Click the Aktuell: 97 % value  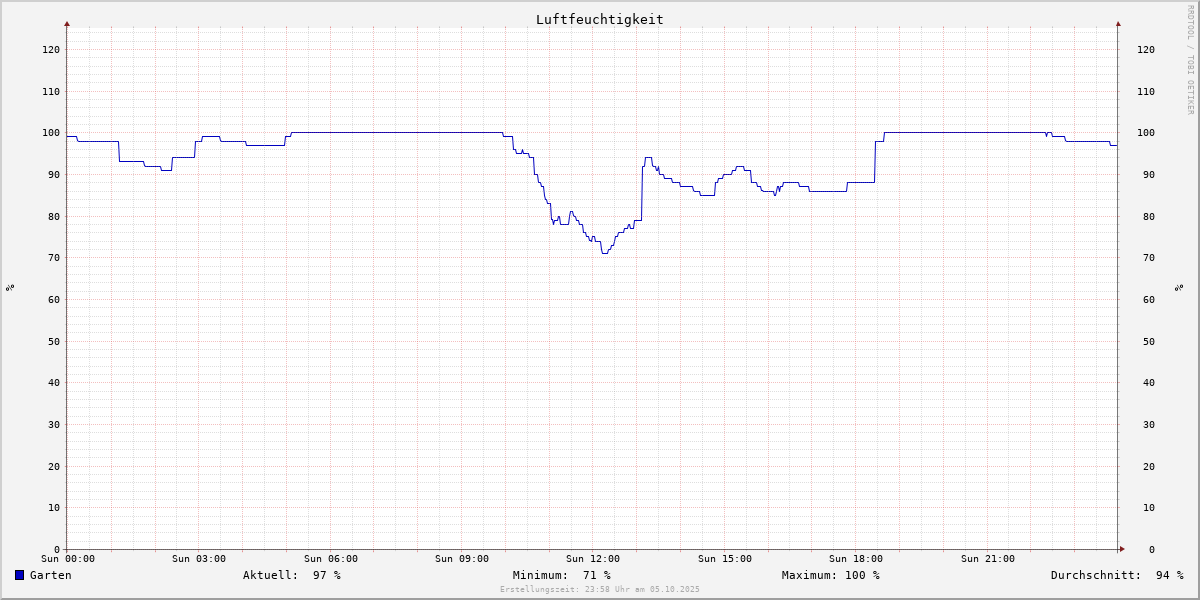(292, 575)
